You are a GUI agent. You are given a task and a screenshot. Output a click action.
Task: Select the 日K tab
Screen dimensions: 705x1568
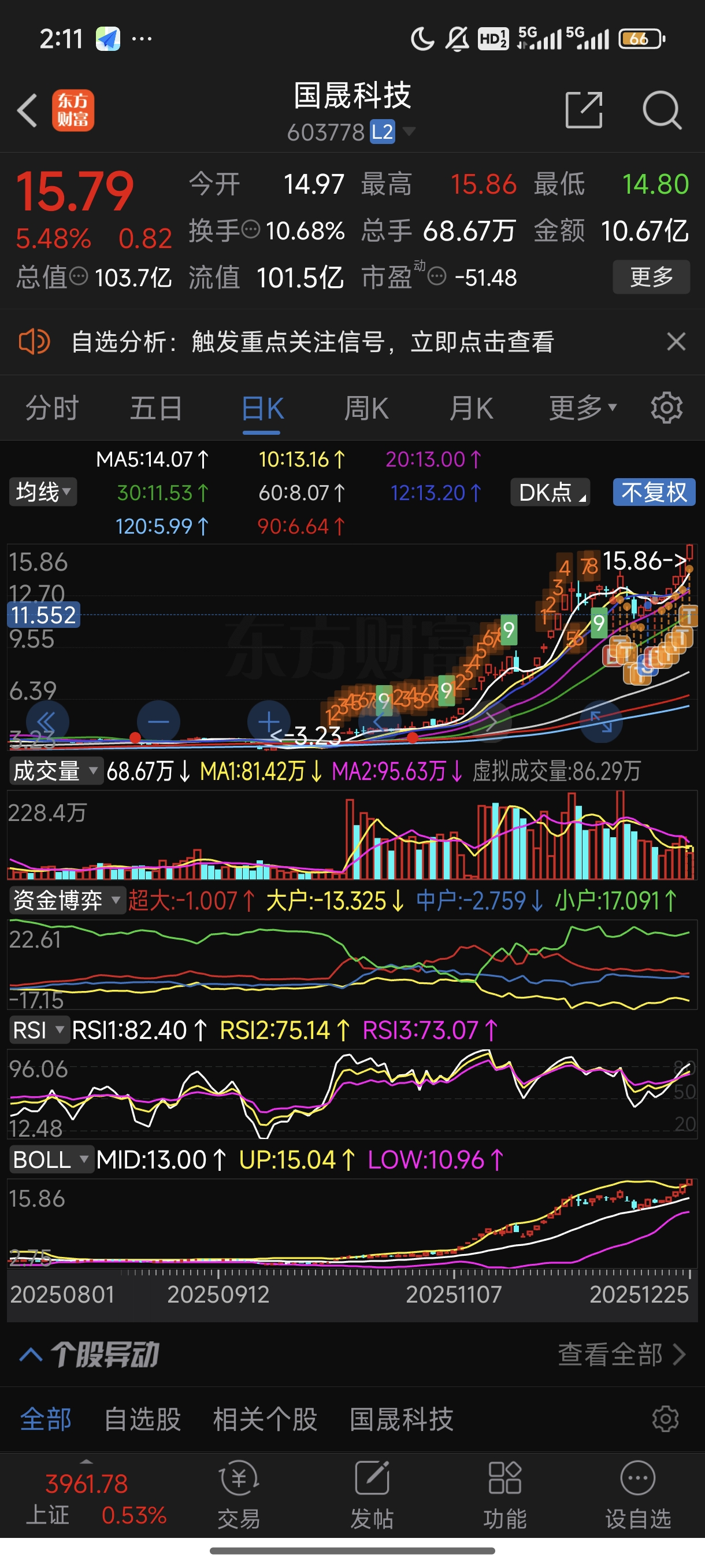tap(262, 408)
